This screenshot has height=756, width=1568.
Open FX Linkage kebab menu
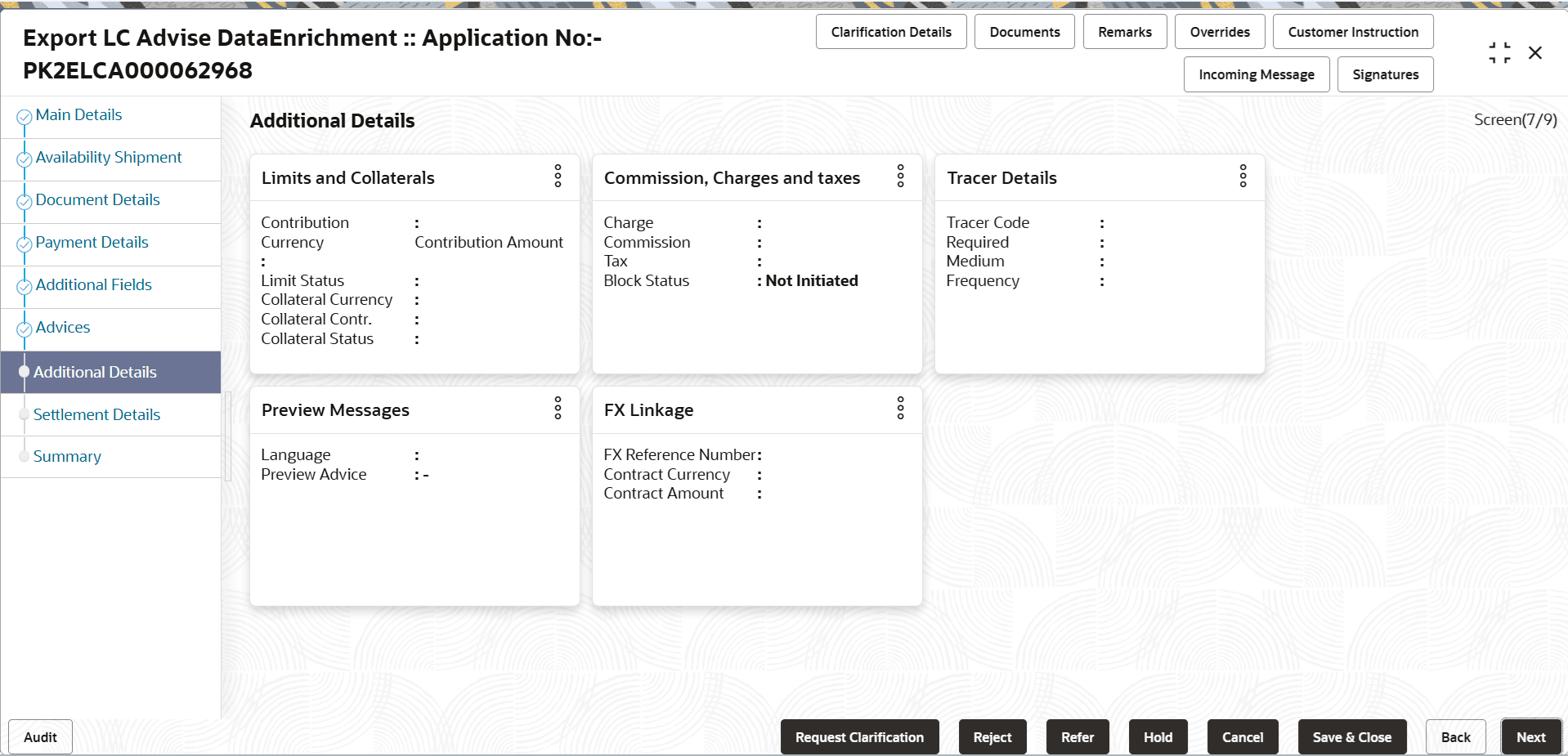click(x=901, y=408)
